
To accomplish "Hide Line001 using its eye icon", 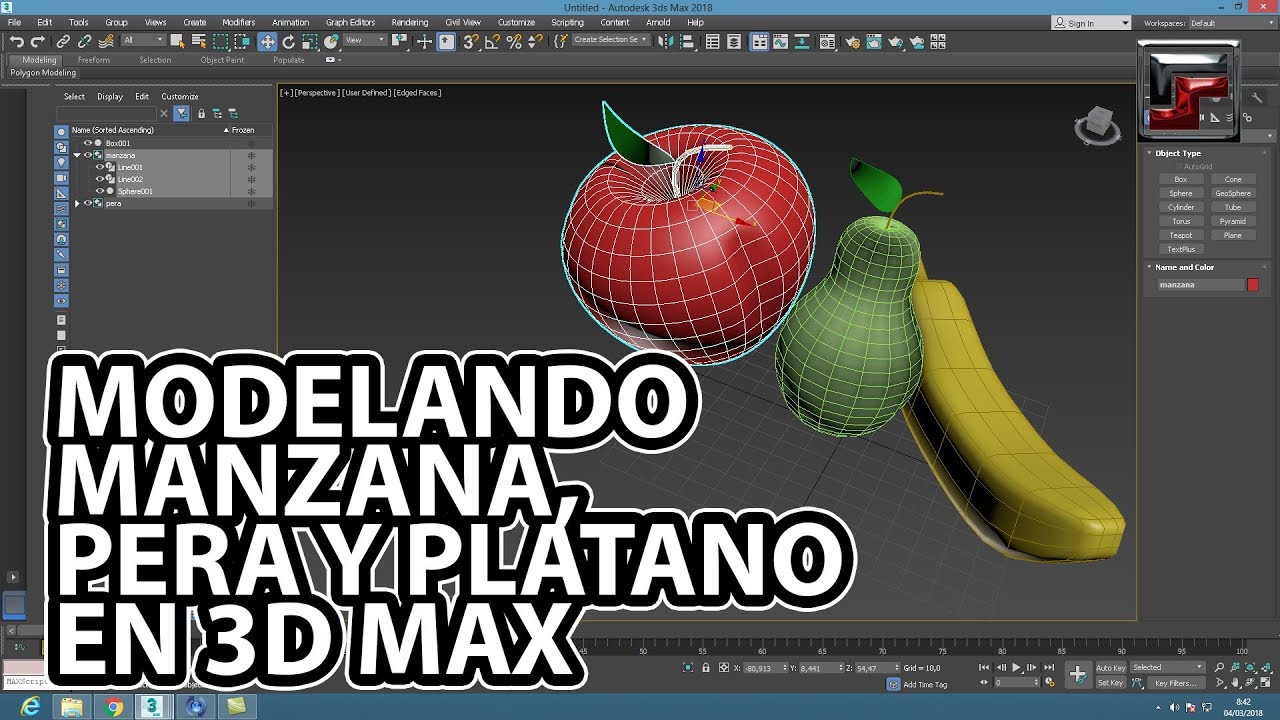I will 99,167.
